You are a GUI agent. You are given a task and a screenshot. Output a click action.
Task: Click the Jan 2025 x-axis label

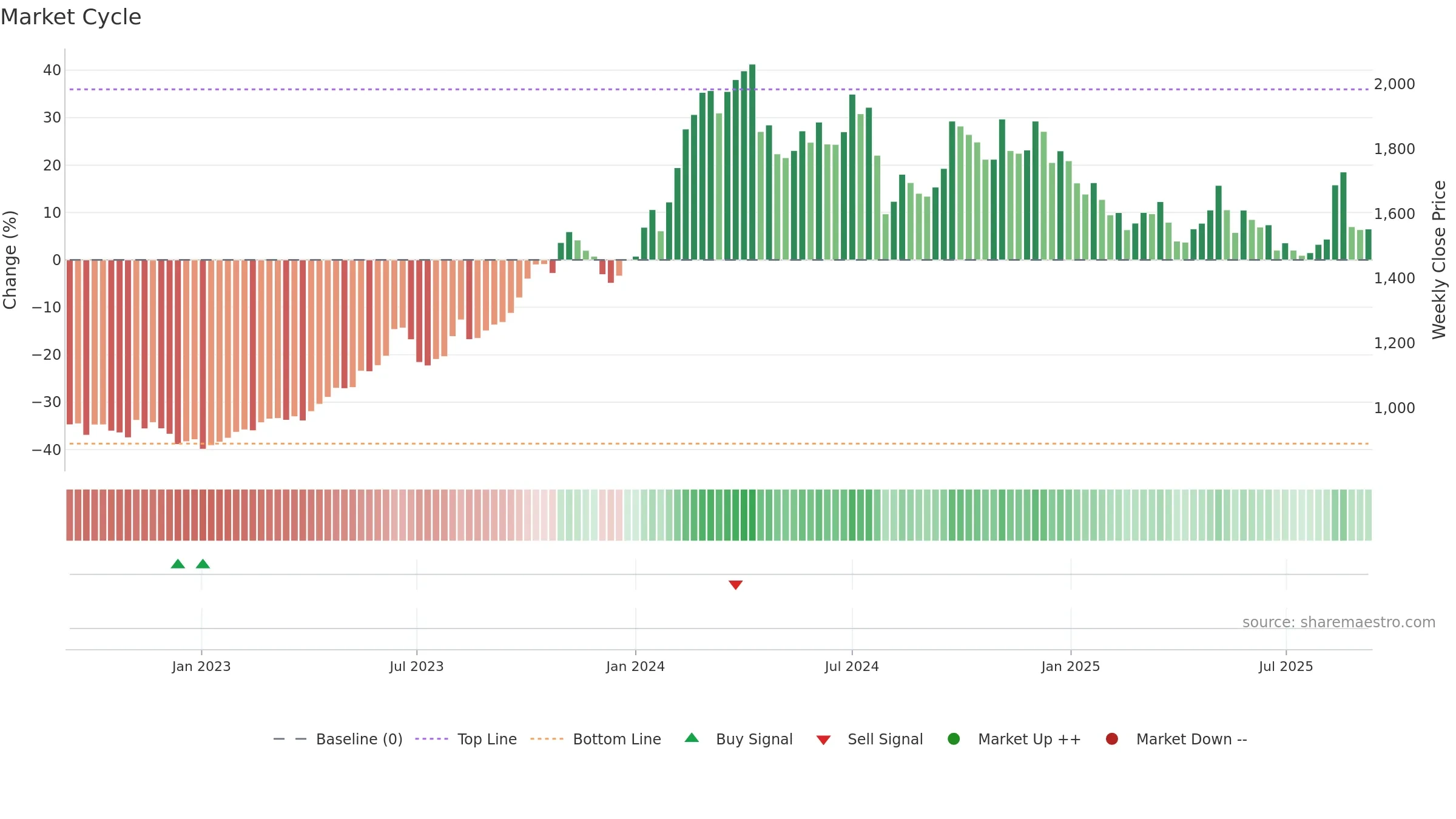(x=1071, y=666)
